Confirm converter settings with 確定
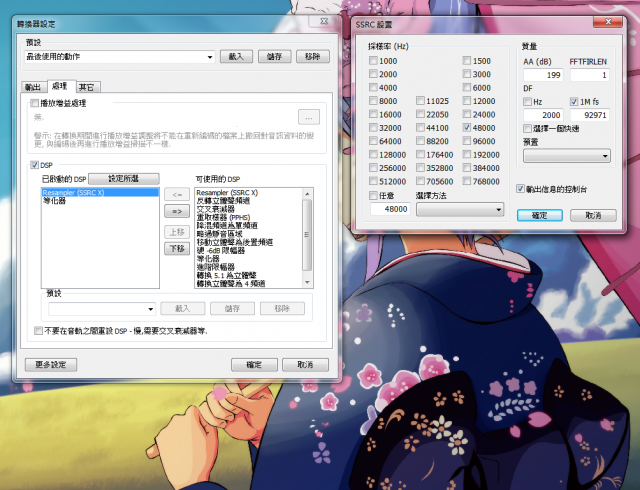 254,365
